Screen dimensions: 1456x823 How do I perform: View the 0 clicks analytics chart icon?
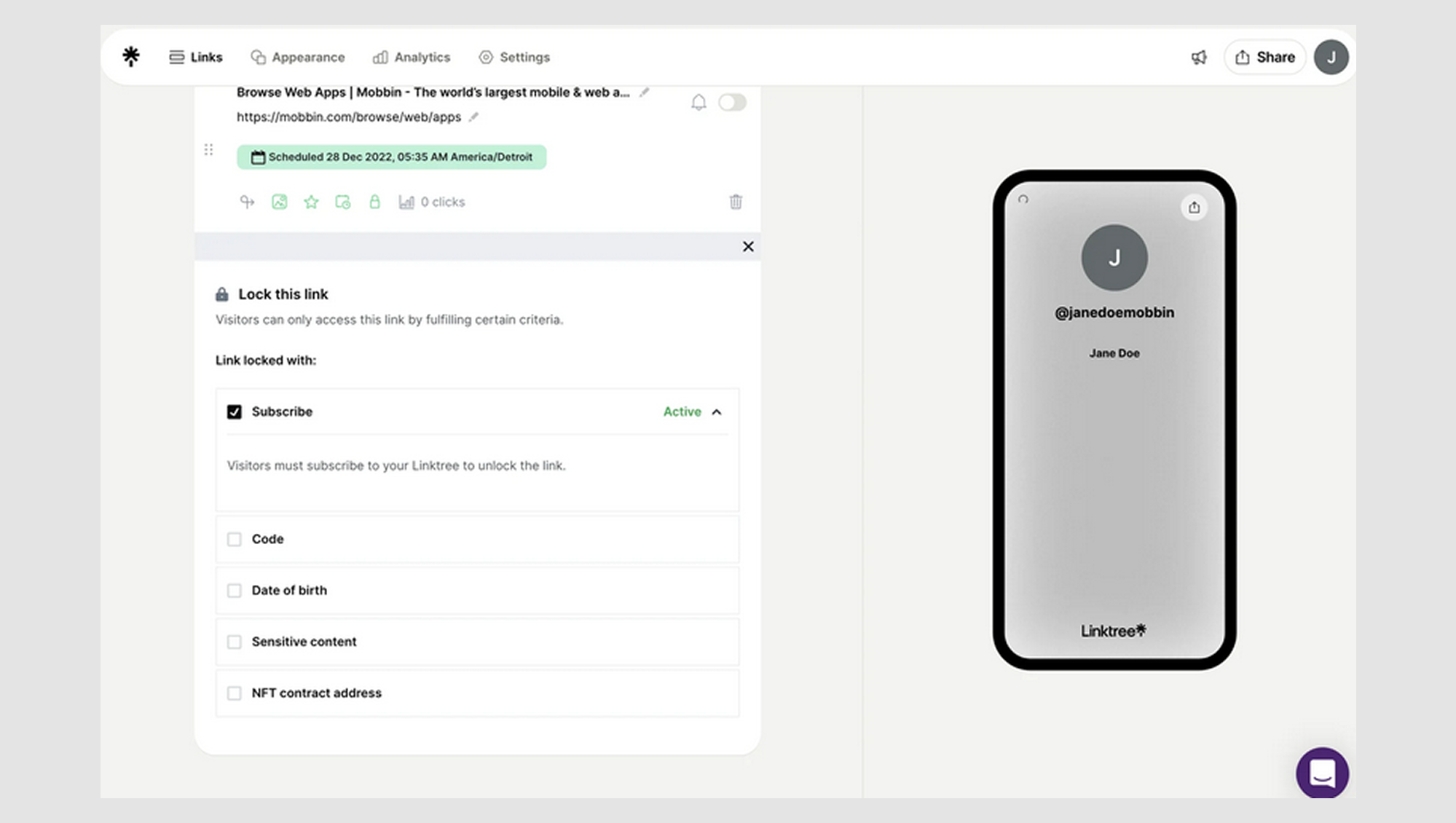(x=406, y=202)
